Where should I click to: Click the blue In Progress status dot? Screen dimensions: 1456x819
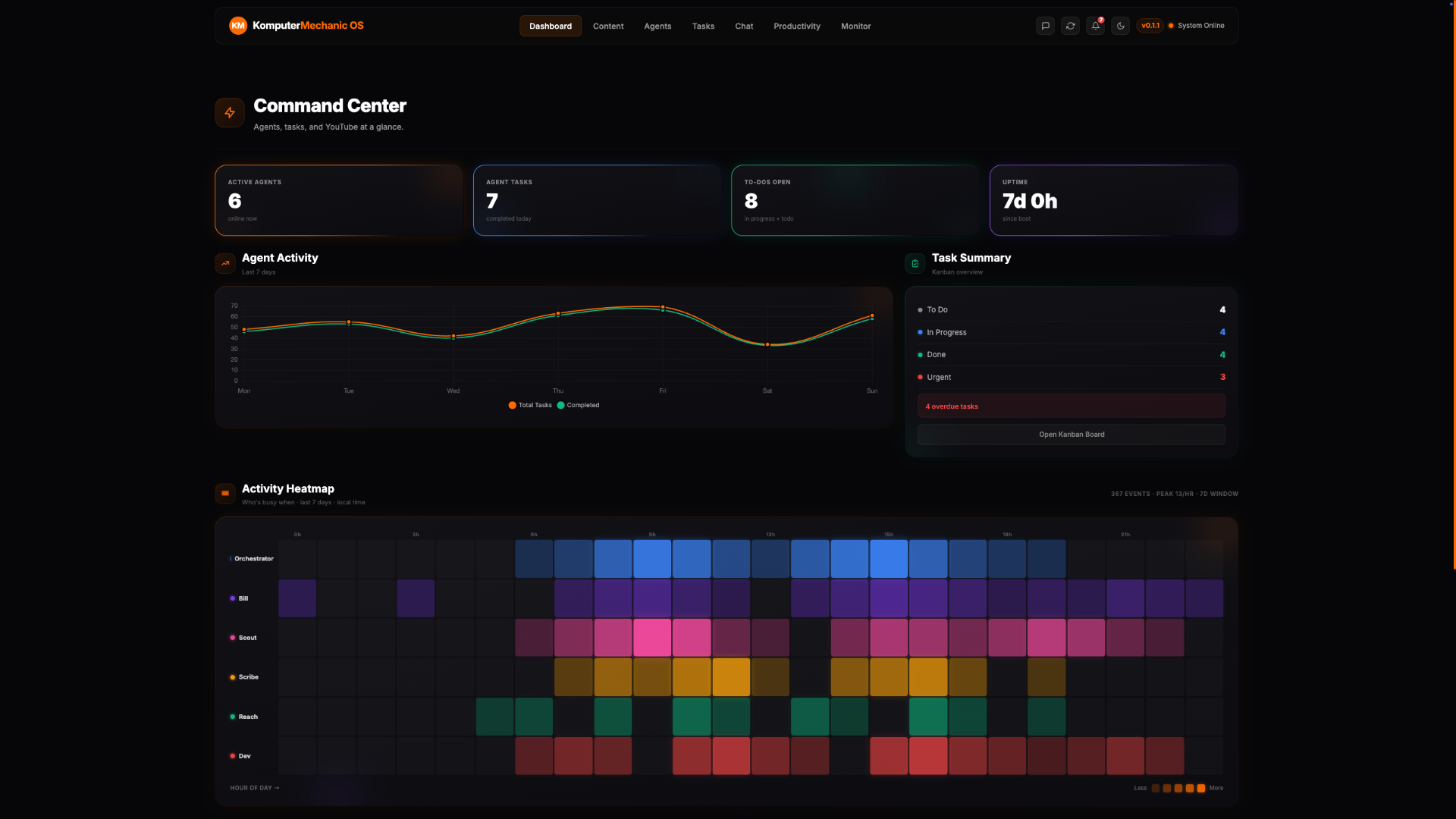tap(920, 332)
